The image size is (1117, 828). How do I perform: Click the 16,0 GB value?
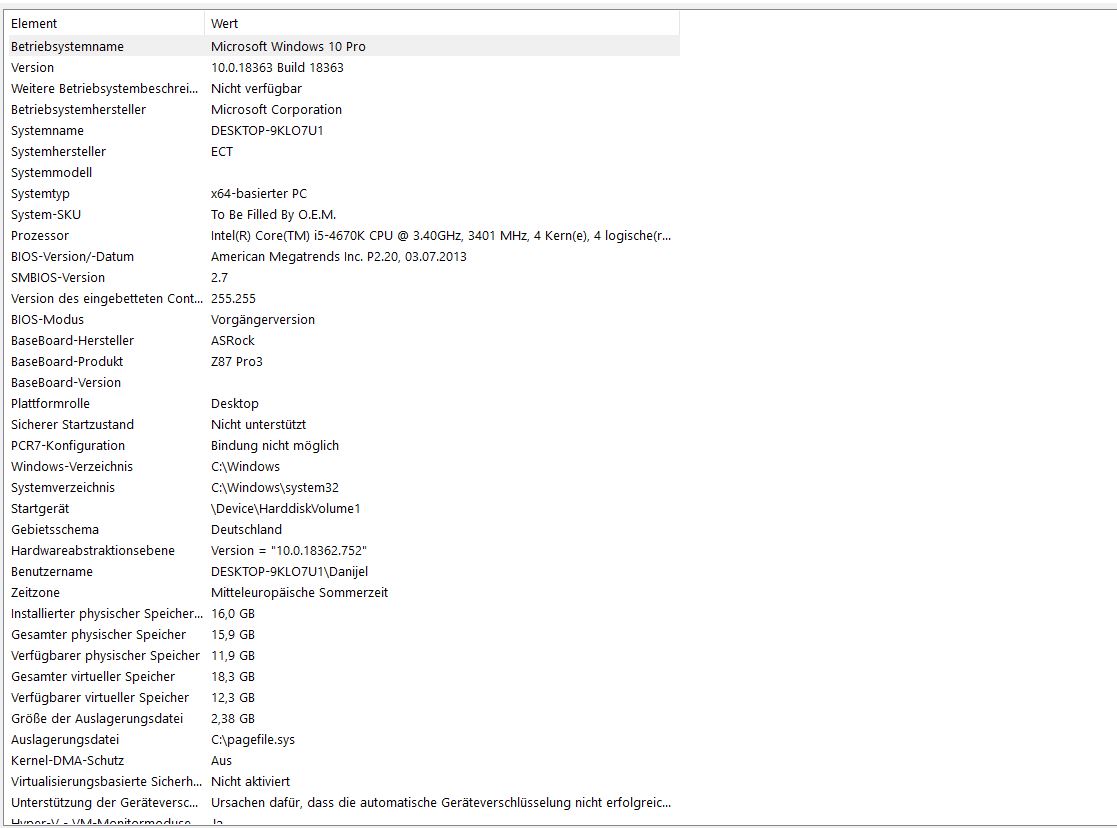(x=233, y=614)
